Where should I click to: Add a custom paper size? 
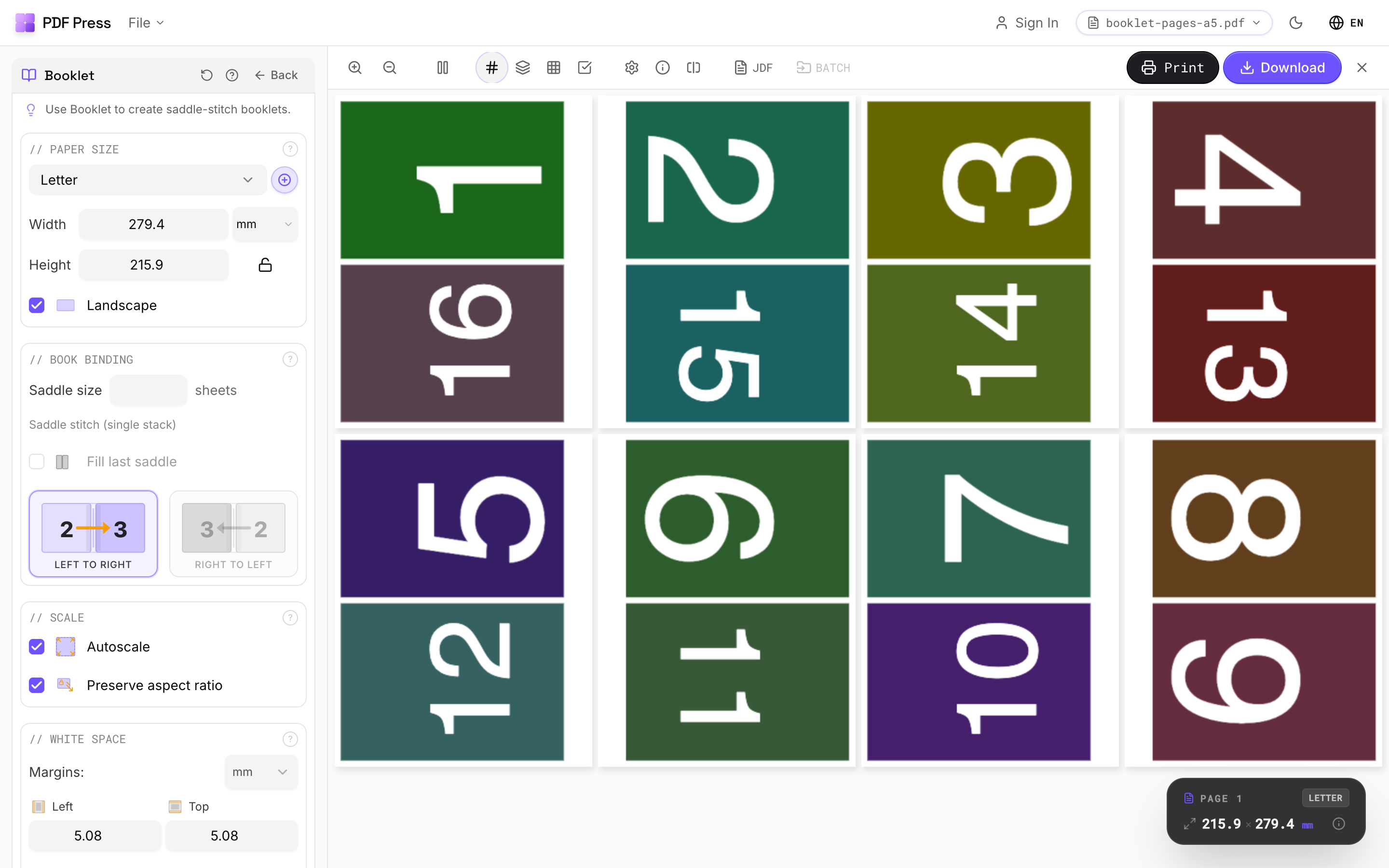[x=285, y=180]
